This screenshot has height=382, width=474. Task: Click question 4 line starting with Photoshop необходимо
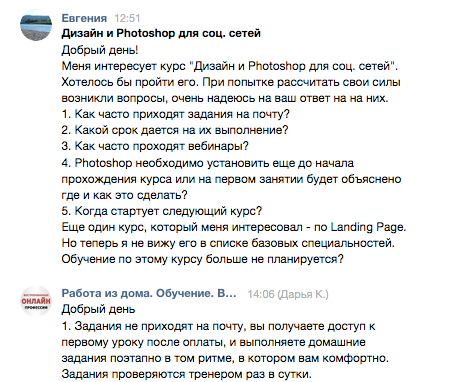click(208, 163)
